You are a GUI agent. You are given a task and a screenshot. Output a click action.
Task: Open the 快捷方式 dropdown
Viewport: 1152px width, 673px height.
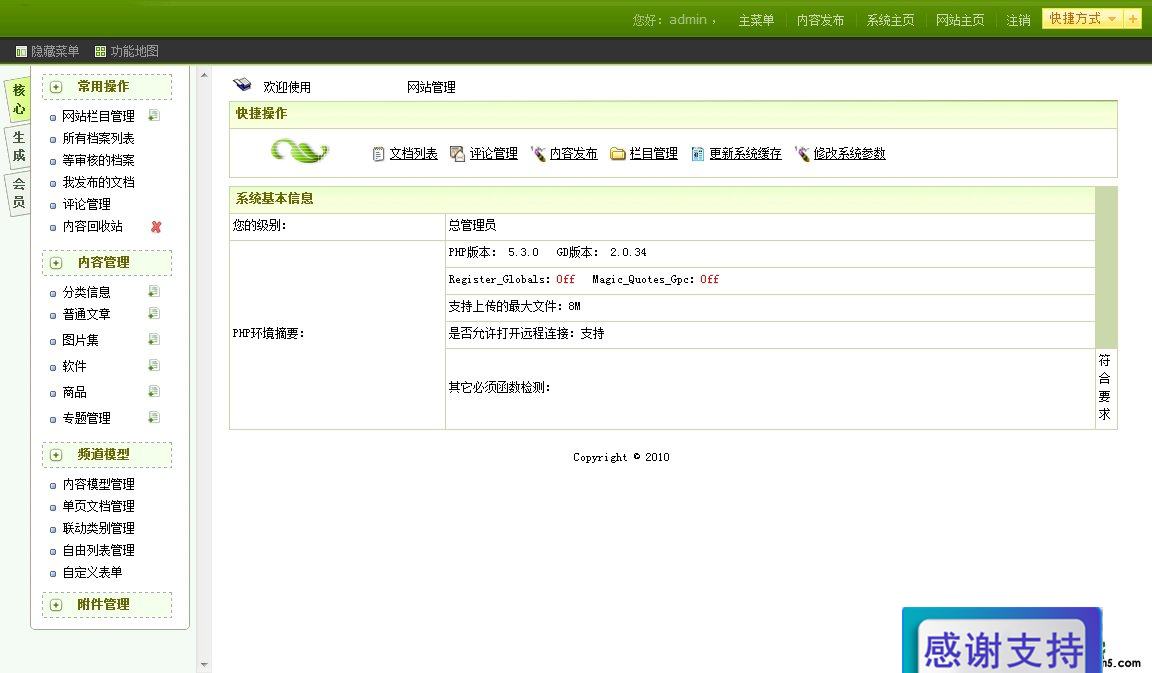pyautogui.click(x=1083, y=19)
